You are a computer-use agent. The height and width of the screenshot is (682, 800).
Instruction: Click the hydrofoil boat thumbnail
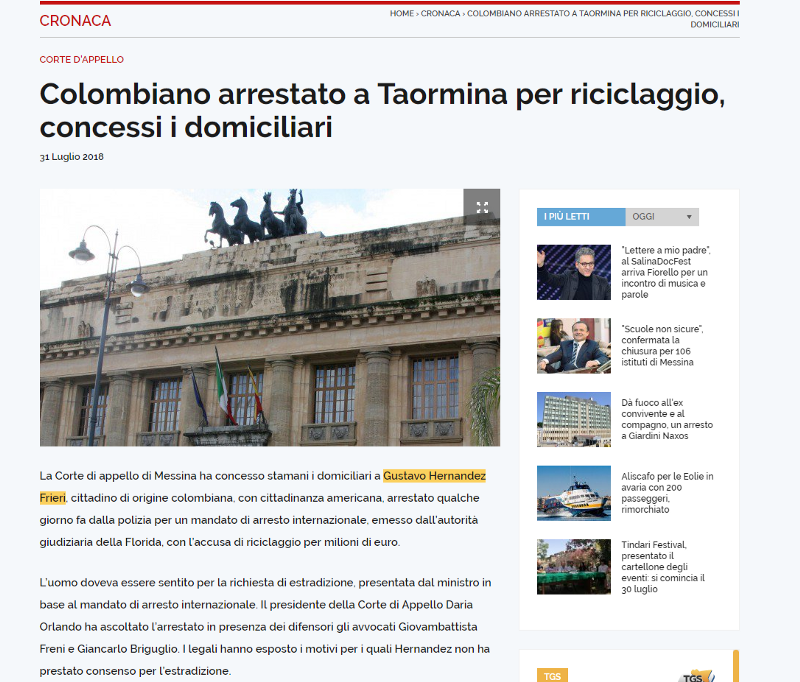point(573,493)
